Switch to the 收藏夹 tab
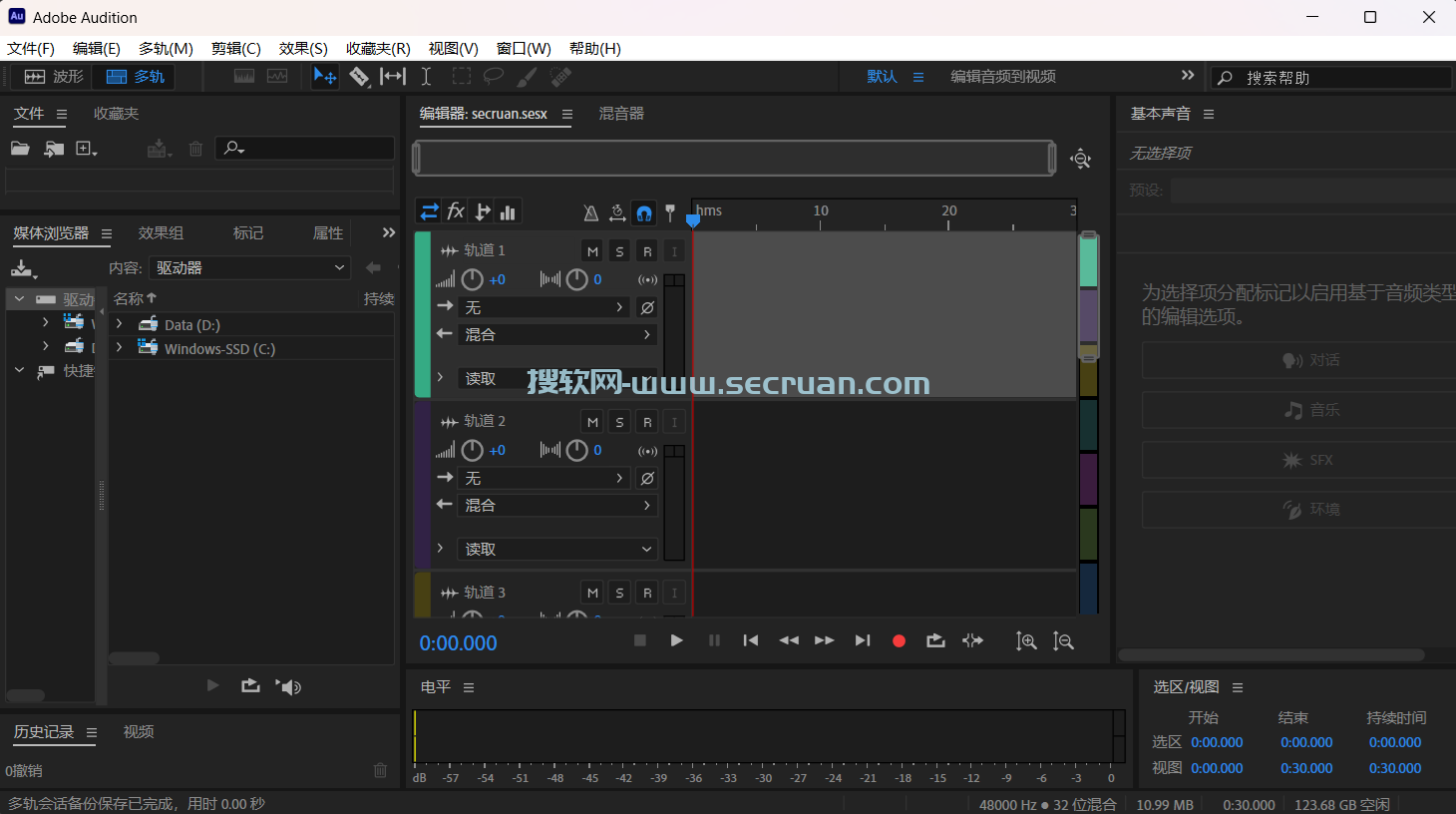 click(x=116, y=114)
